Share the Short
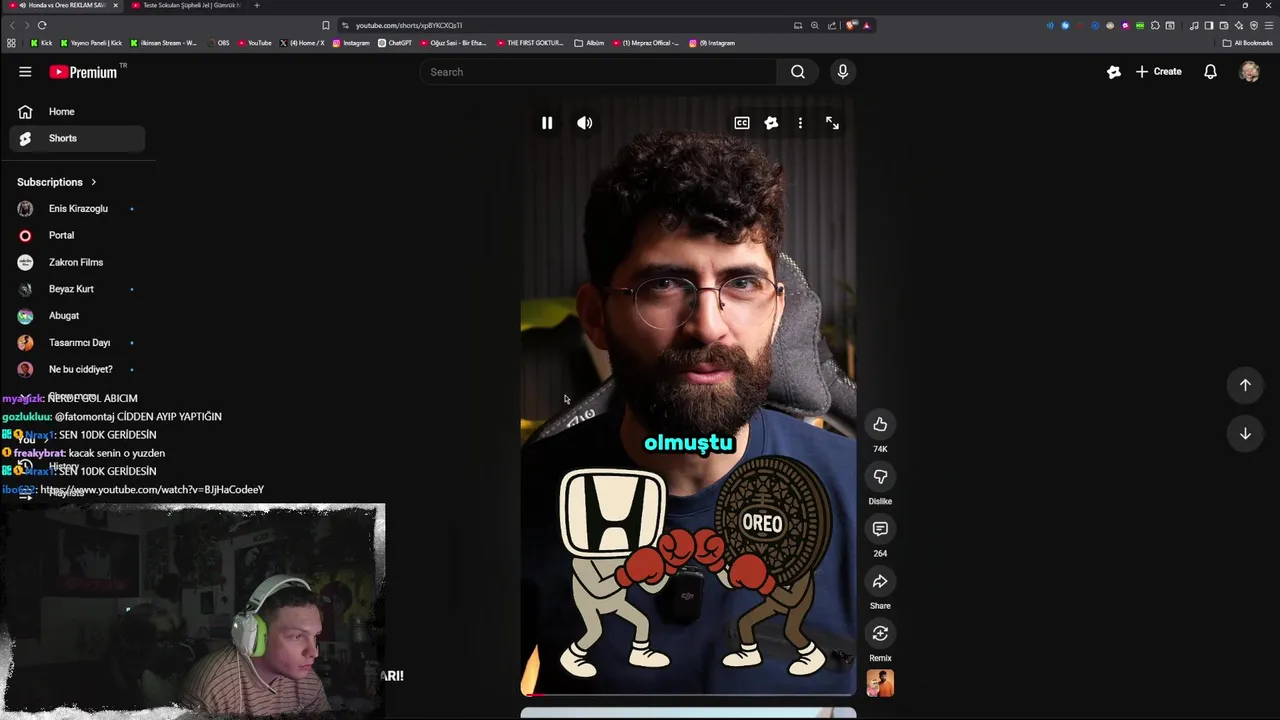 tap(880, 581)
